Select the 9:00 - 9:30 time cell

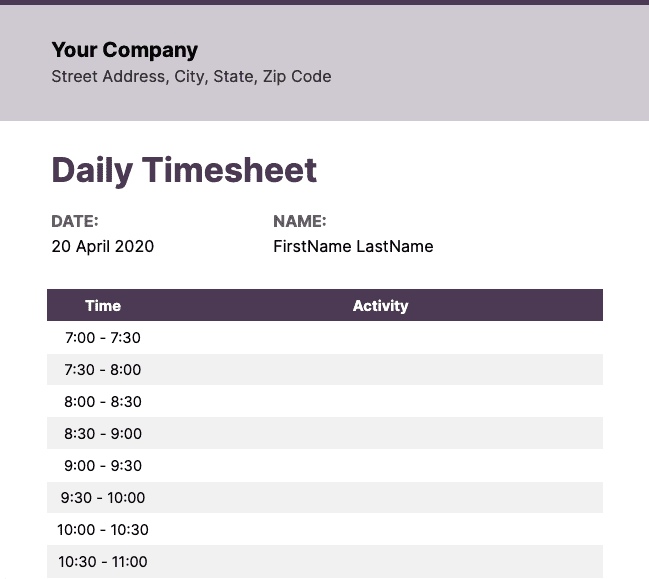103,466
